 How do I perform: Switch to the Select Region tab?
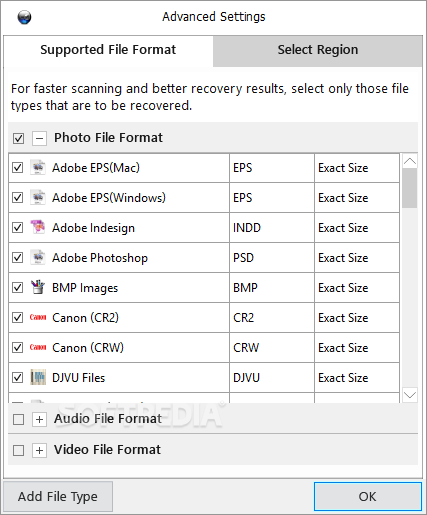(318, 50)
